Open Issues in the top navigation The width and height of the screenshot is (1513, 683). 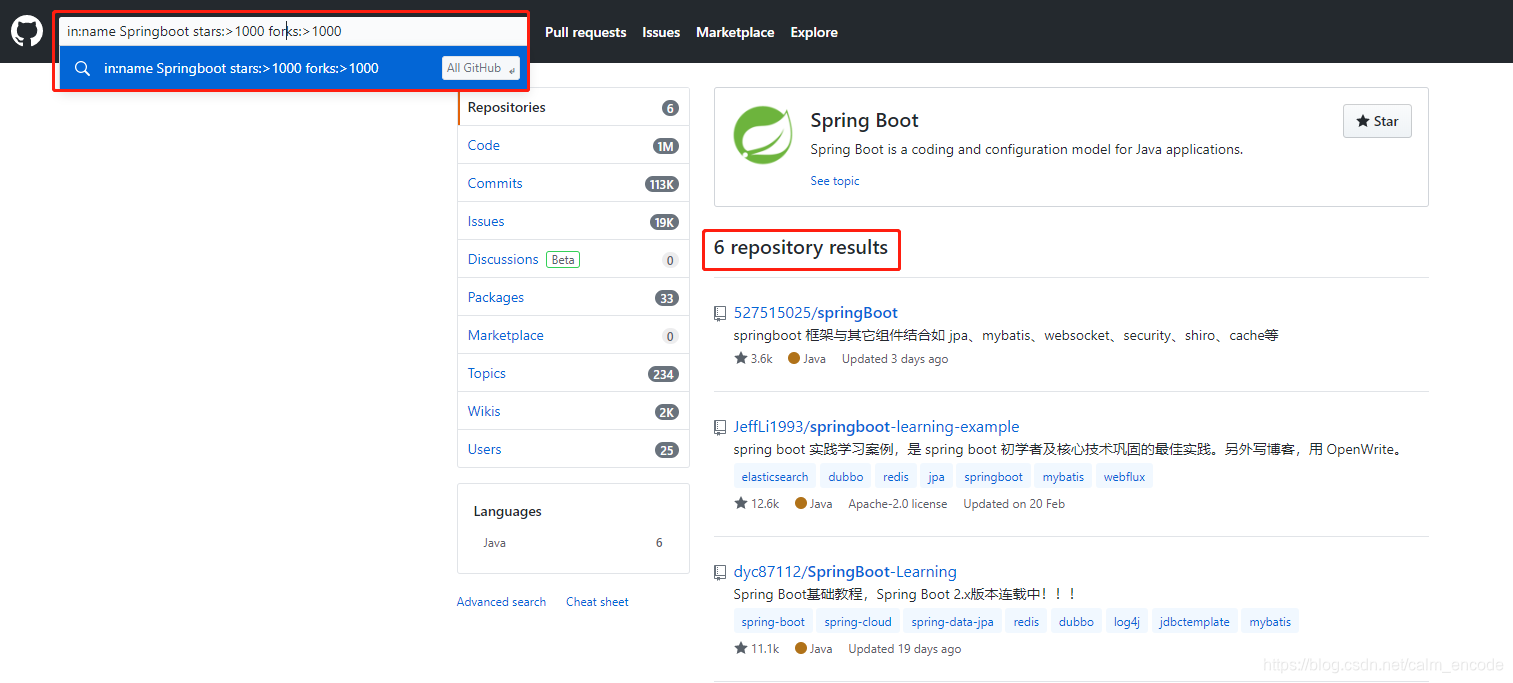point(661,32)
